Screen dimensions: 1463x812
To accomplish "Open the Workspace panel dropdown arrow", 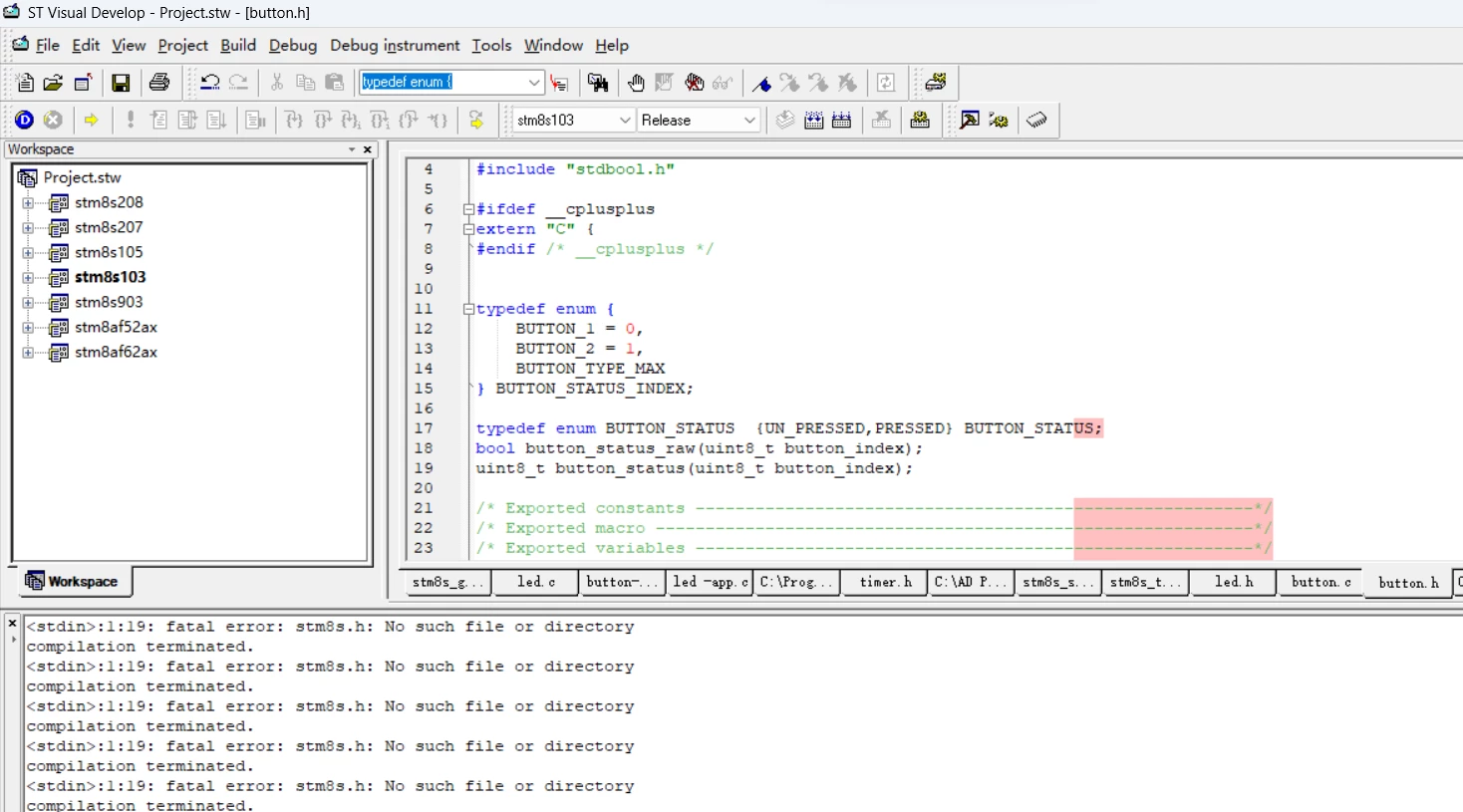I will tap(352, 149).
